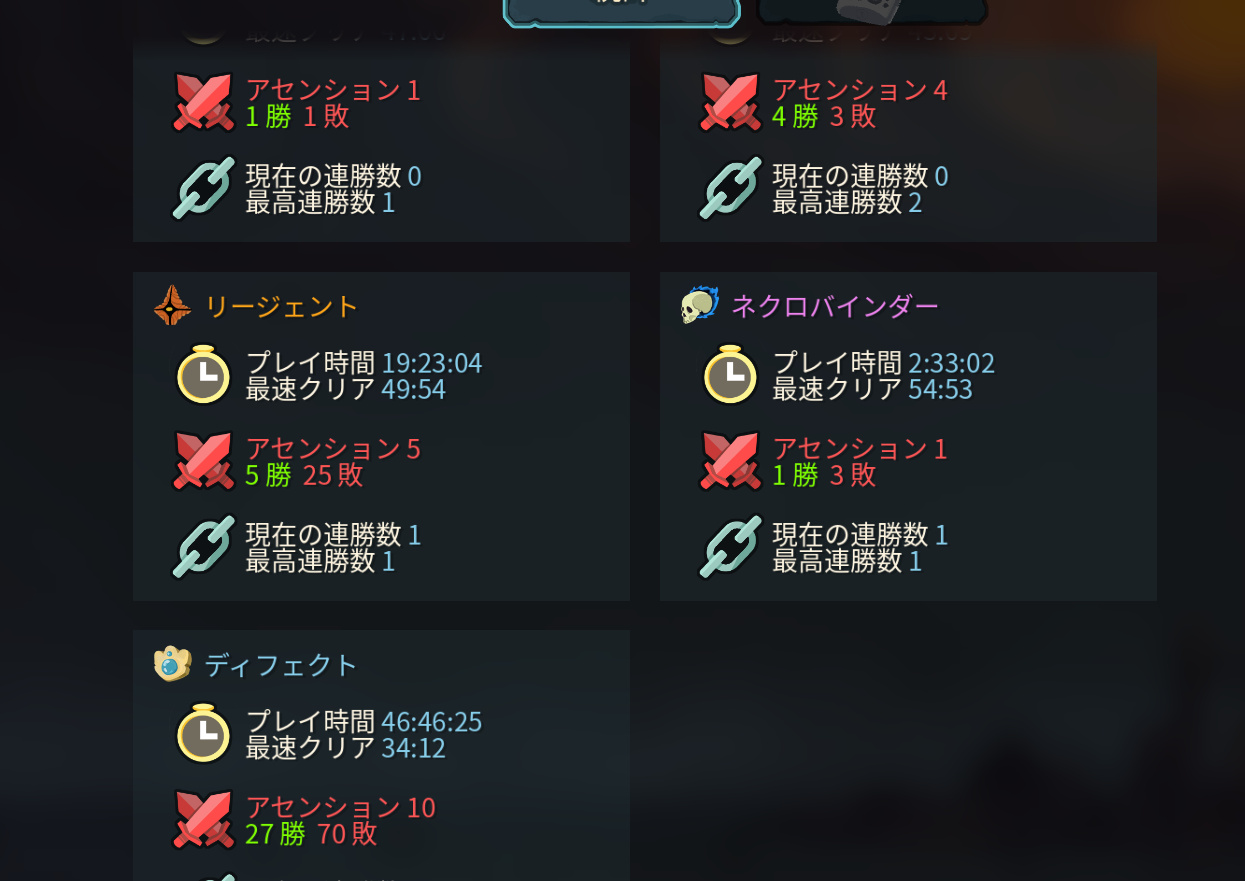Click the crossed swords icon beside アセンション 5
1245x881 pixels.
(204, 461)
